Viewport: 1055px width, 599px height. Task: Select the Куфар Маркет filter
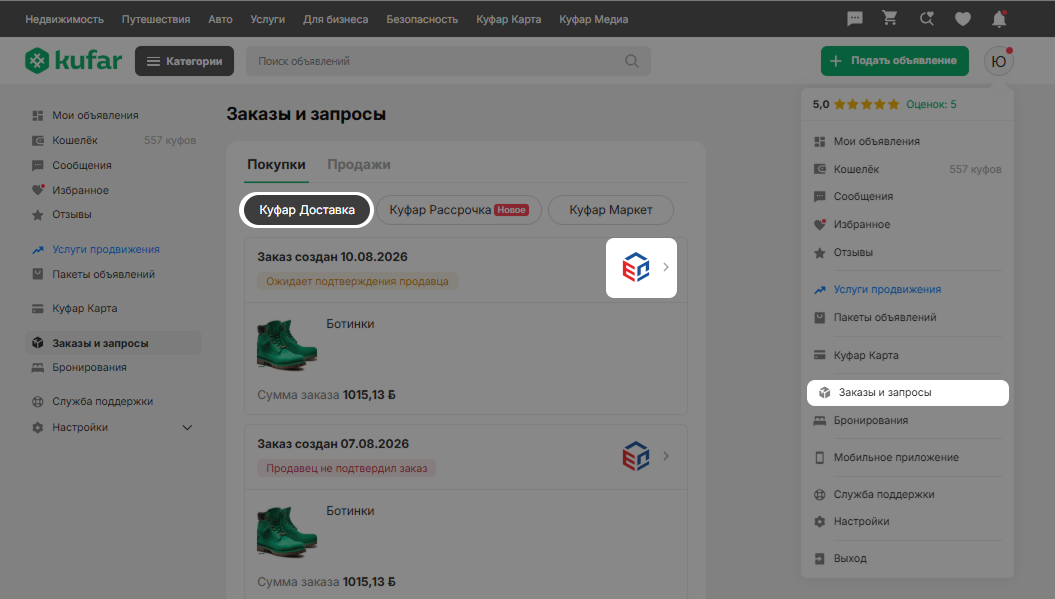611,210
